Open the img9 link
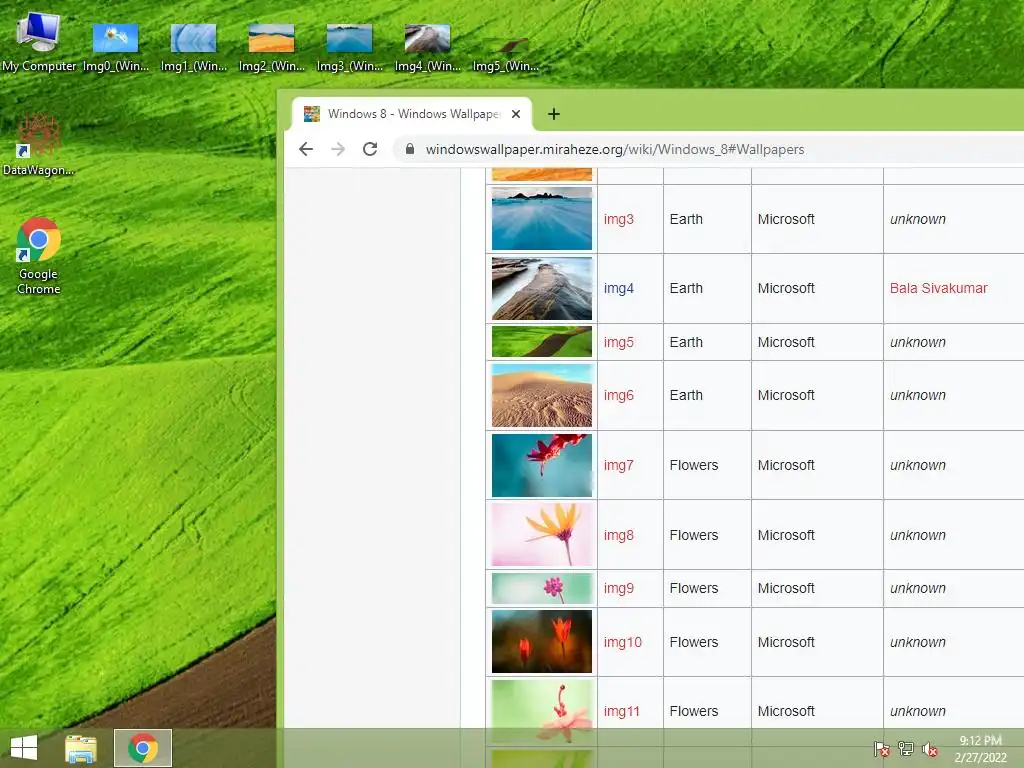1024x768 pixels. 618,588
